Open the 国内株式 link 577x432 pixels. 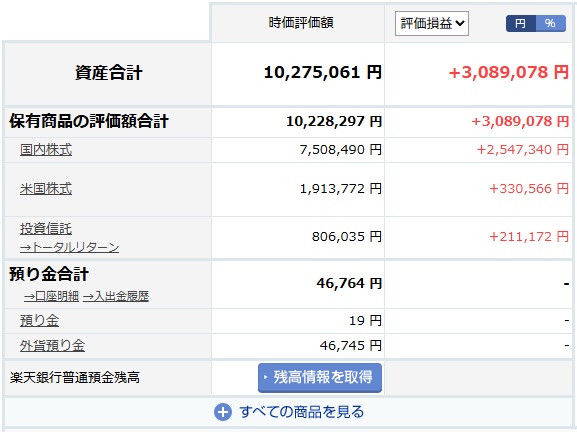coord(46,150)
